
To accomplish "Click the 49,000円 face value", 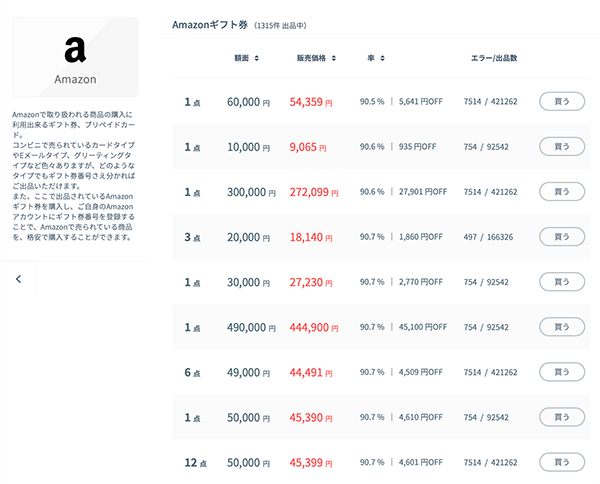I will pos(248,373).
